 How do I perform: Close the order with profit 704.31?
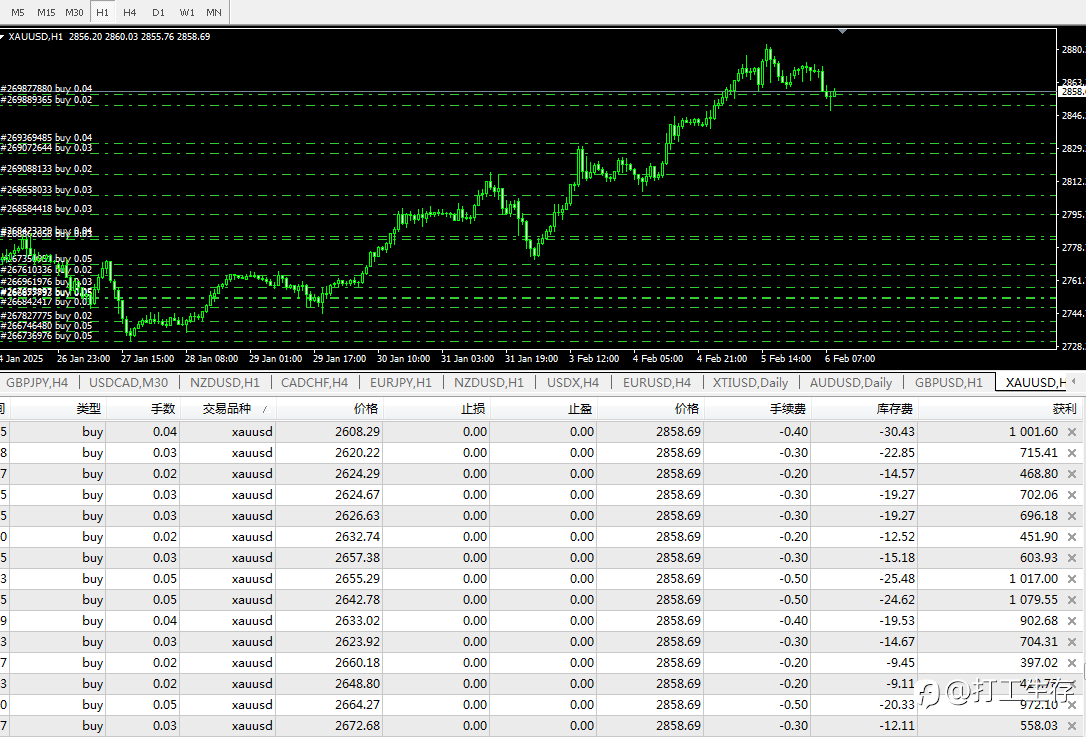(1071, 642)
